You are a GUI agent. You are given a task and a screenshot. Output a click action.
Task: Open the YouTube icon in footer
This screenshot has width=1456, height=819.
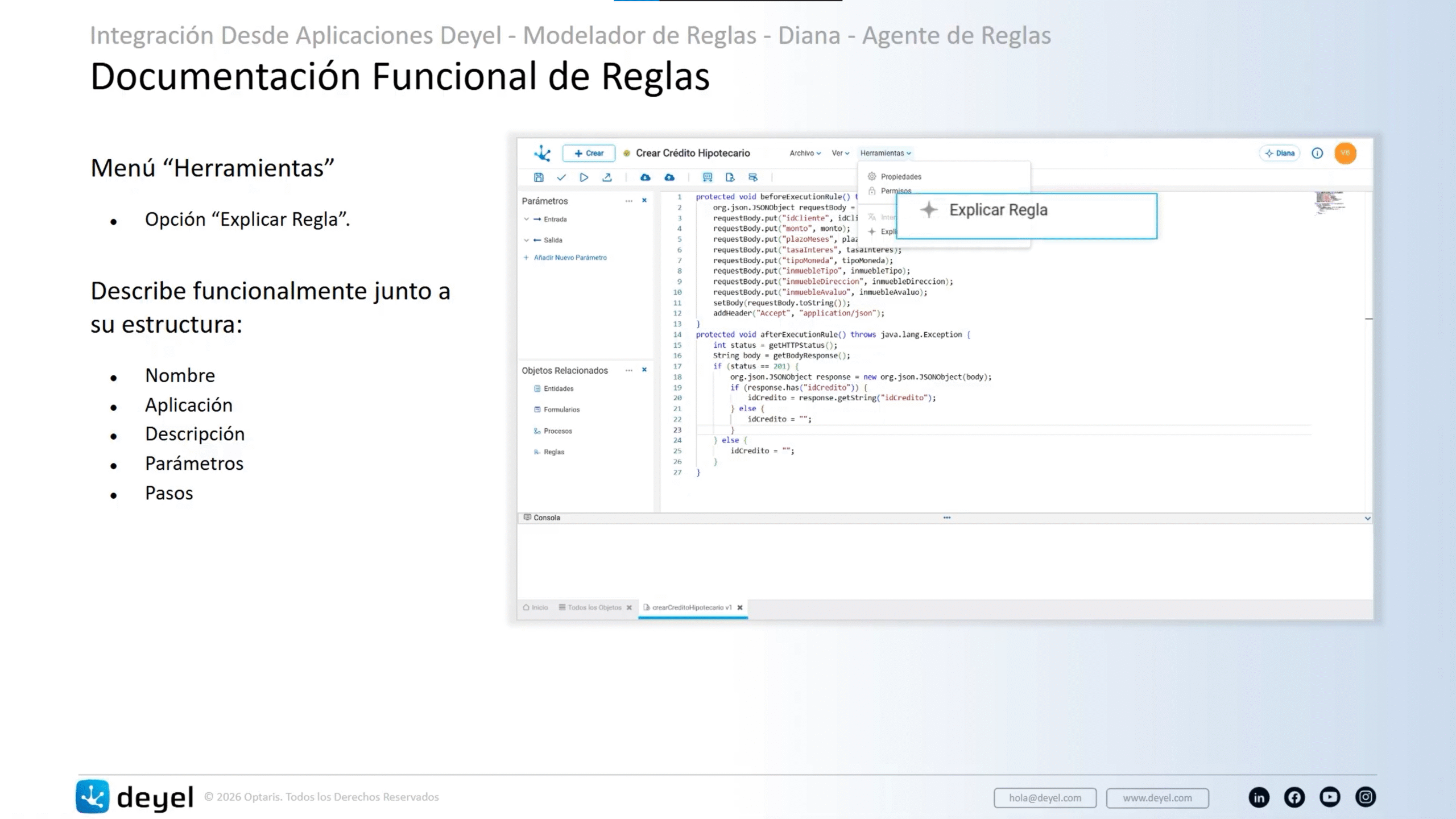click(1330, 797)
